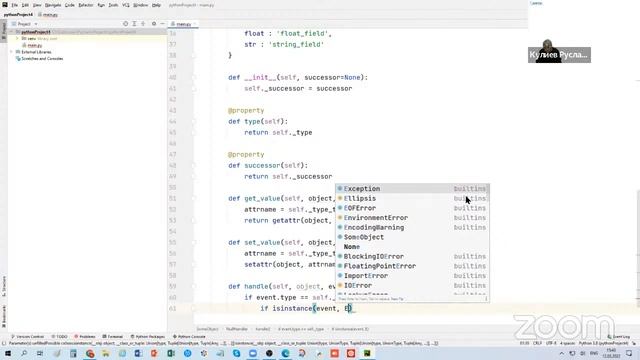Show hidden system tray icons
This screenshot has width=640, height=360.
(562, 353)
